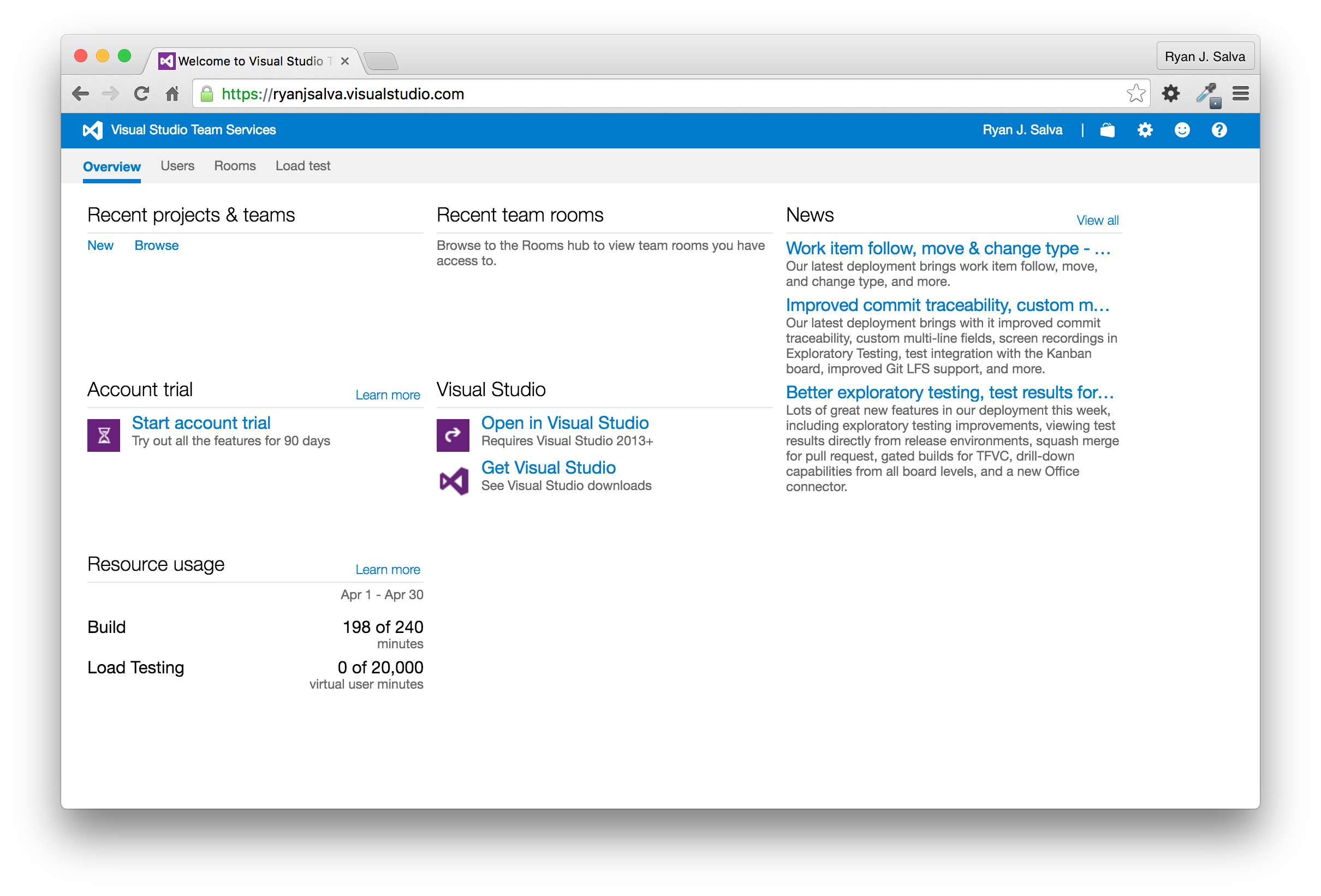The height and width of the screenshot is (896, 1321).
Task: Click the smiley feedback icon
Action: tap(1182, 130)
